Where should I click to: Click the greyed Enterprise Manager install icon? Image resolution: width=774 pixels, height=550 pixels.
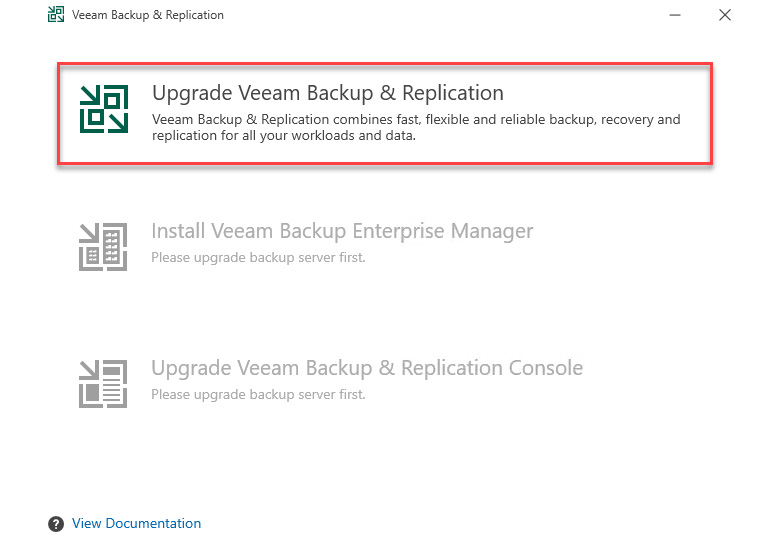103,247
